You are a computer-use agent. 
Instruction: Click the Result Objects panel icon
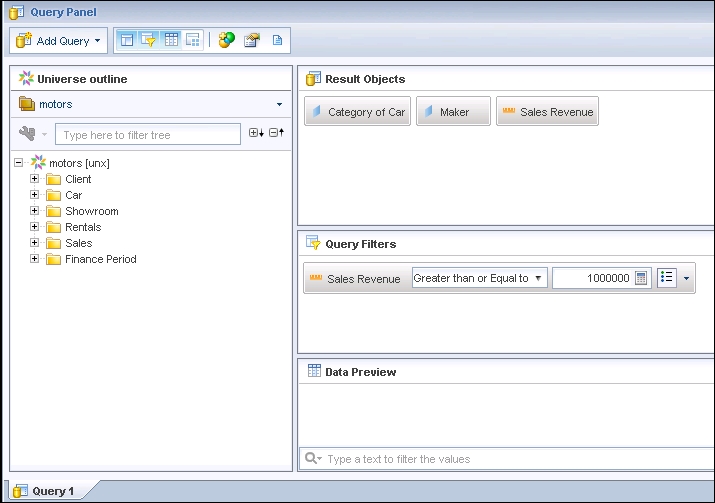coord(313,78)
